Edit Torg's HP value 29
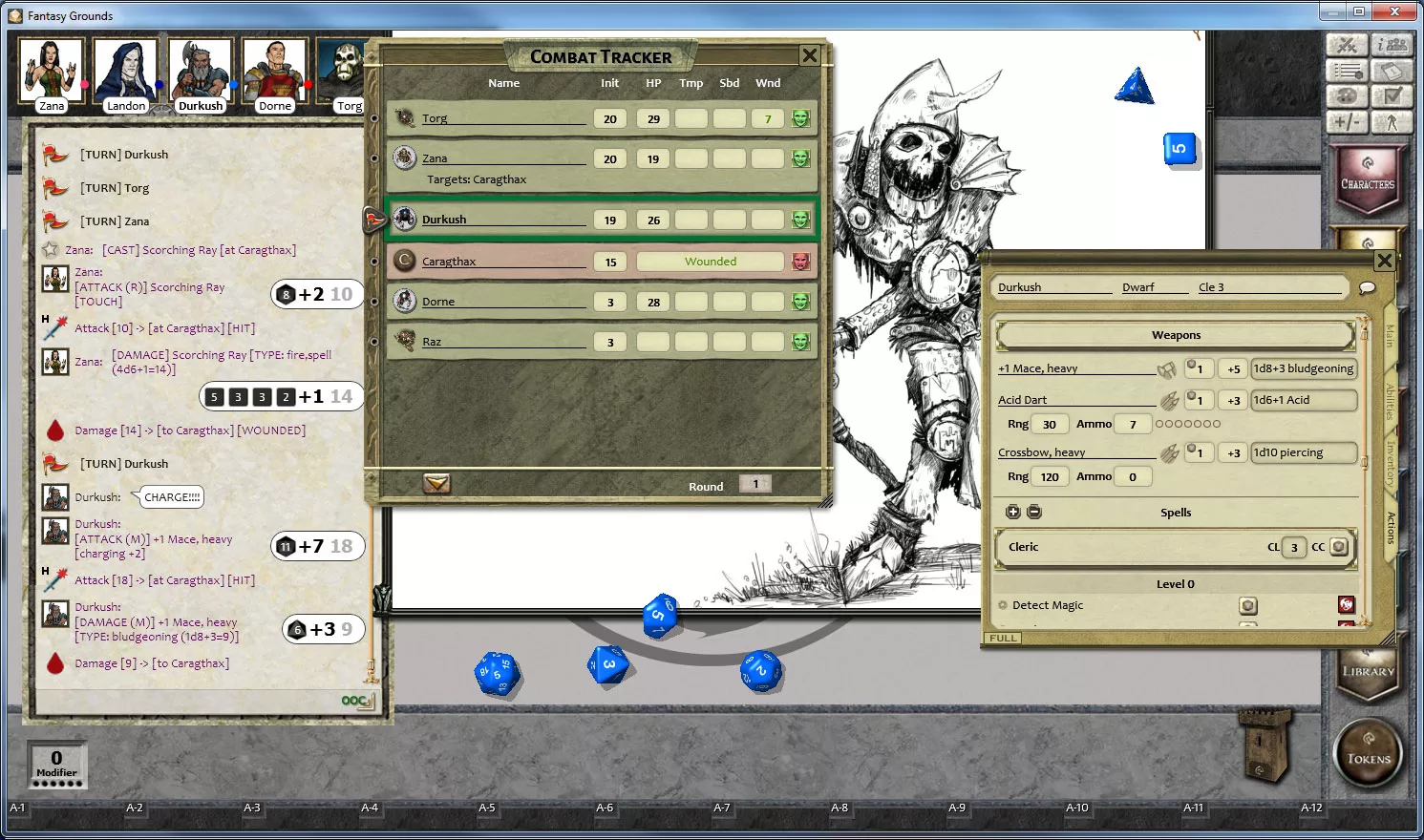The height and width of the screenshot is (840, 1424). tap(653, 118)
